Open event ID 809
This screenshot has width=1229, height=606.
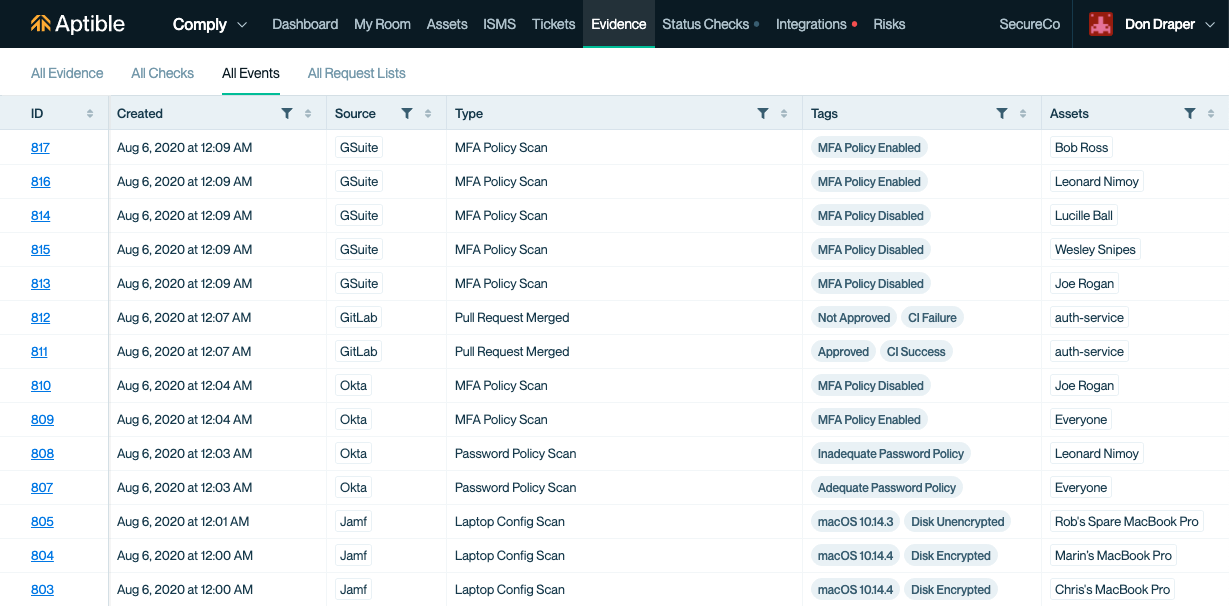[x=43, y=420]
